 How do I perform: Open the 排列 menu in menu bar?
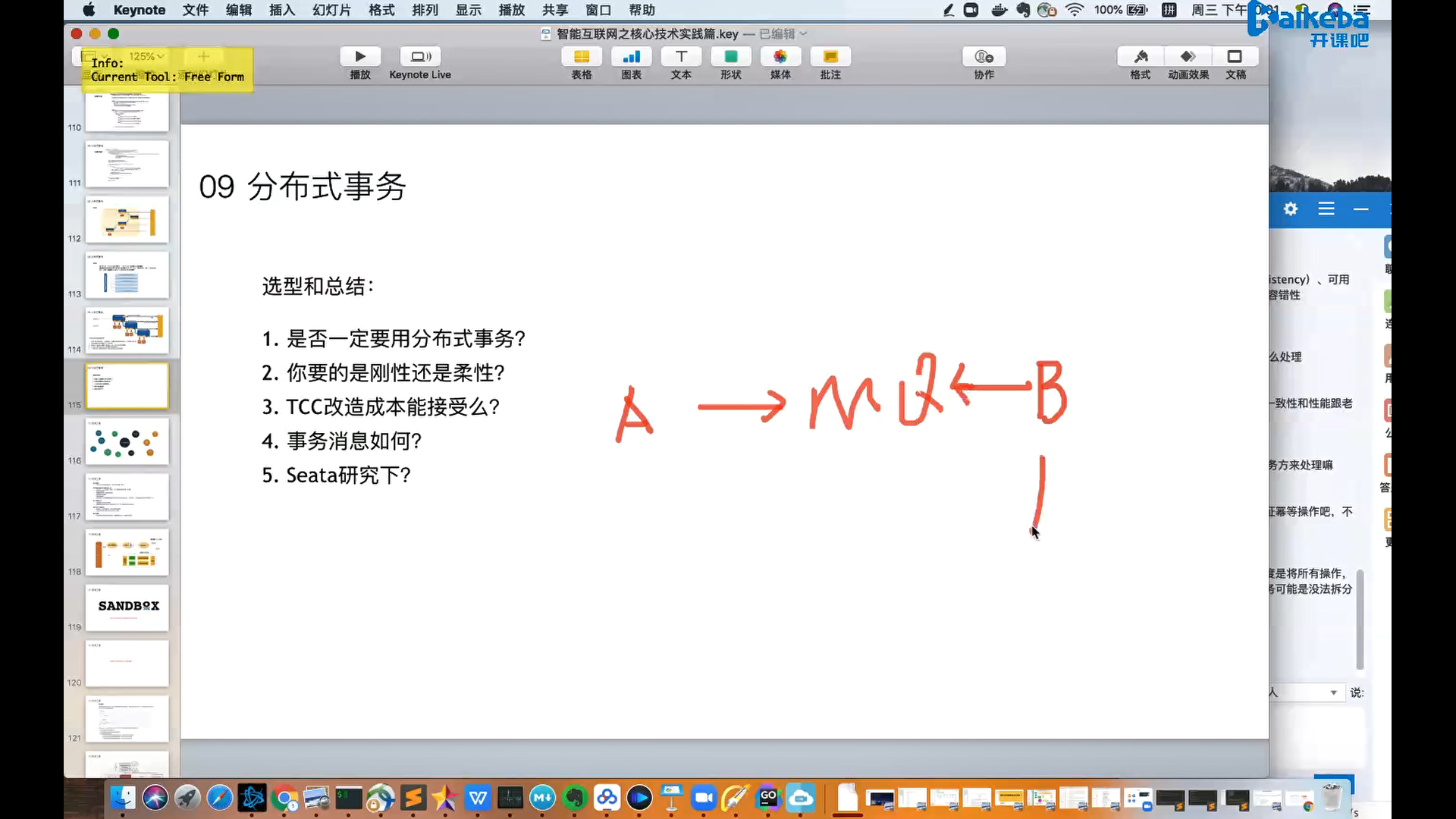point(425,10)
